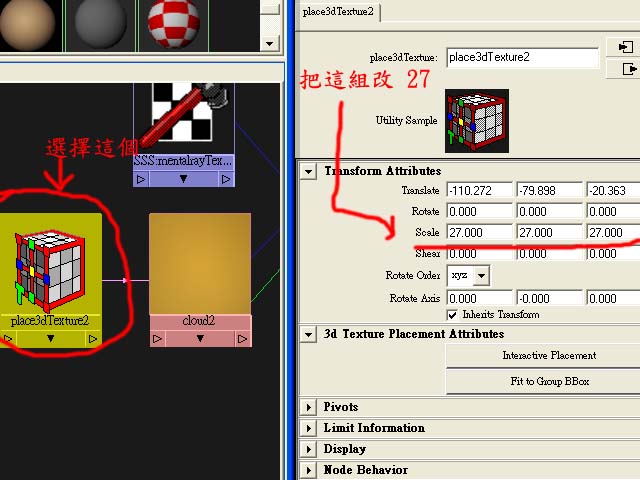
Task: Click the swatch panel scroll down arrow
Action: point(269,43)
